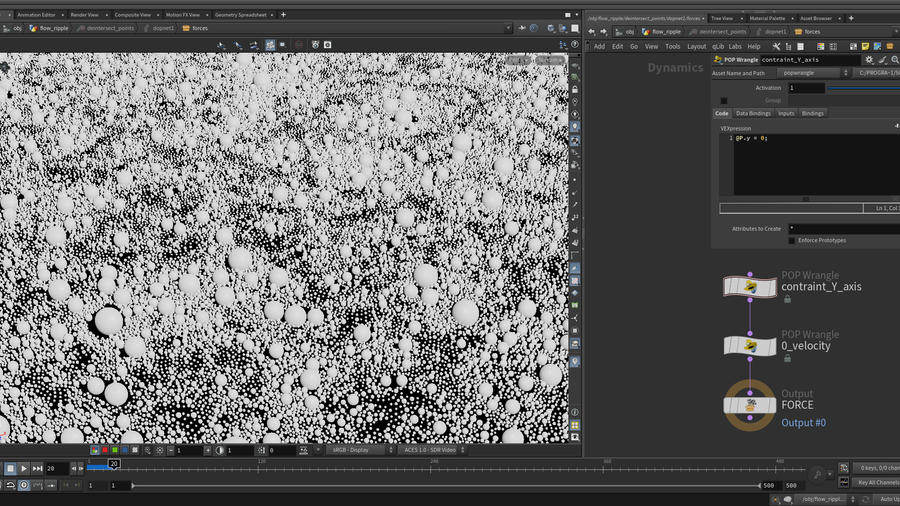
Task: Open the Layout menu
Action: pos(696,46)
